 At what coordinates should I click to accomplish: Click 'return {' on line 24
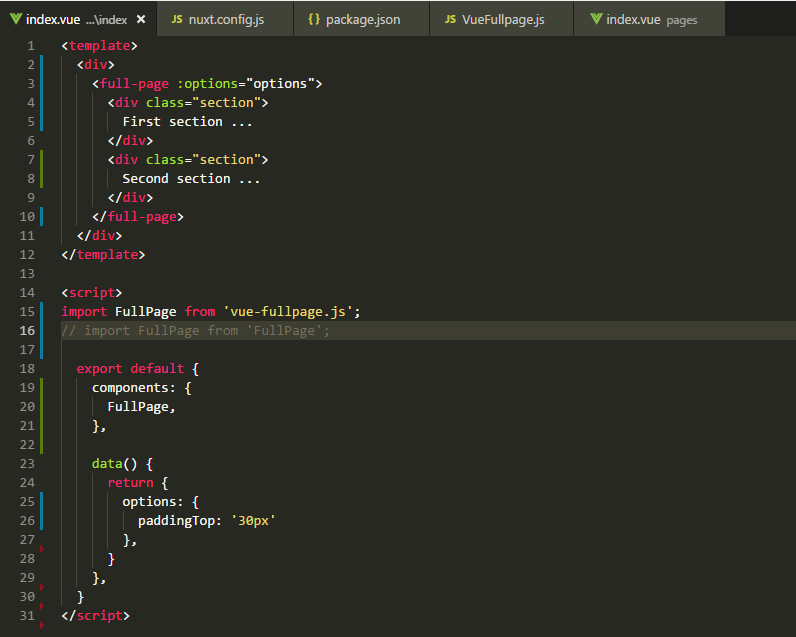[x=138, y=483]
